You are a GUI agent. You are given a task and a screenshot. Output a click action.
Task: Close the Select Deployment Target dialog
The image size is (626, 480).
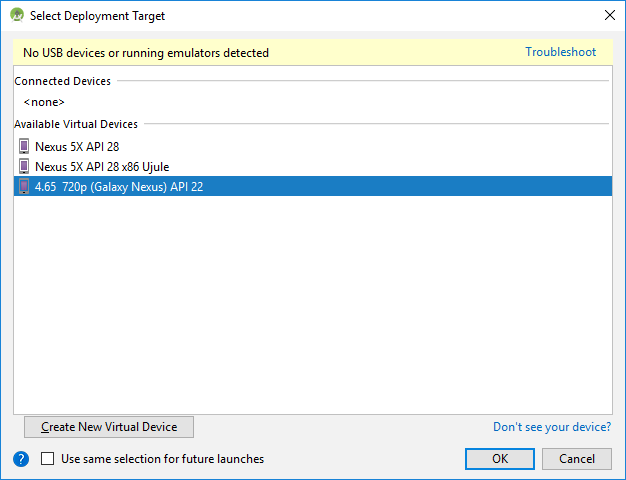coord(609,16)
